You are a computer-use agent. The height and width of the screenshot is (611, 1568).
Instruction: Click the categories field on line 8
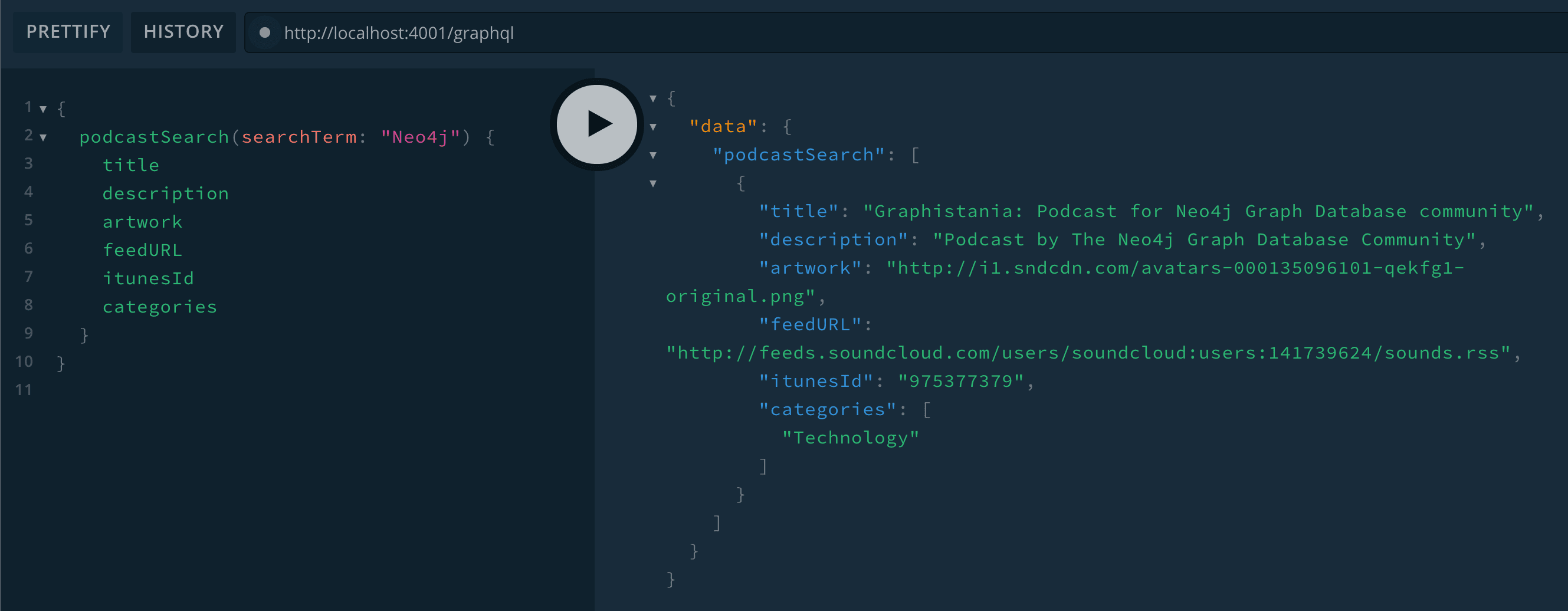tap(159, 307)
